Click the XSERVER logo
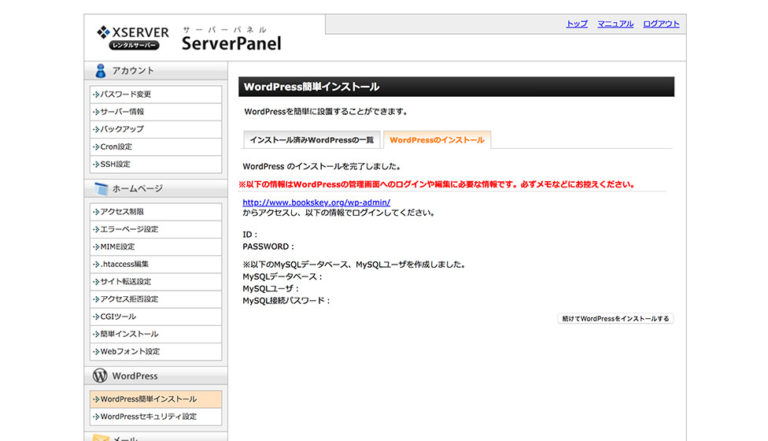 [133, 38]
